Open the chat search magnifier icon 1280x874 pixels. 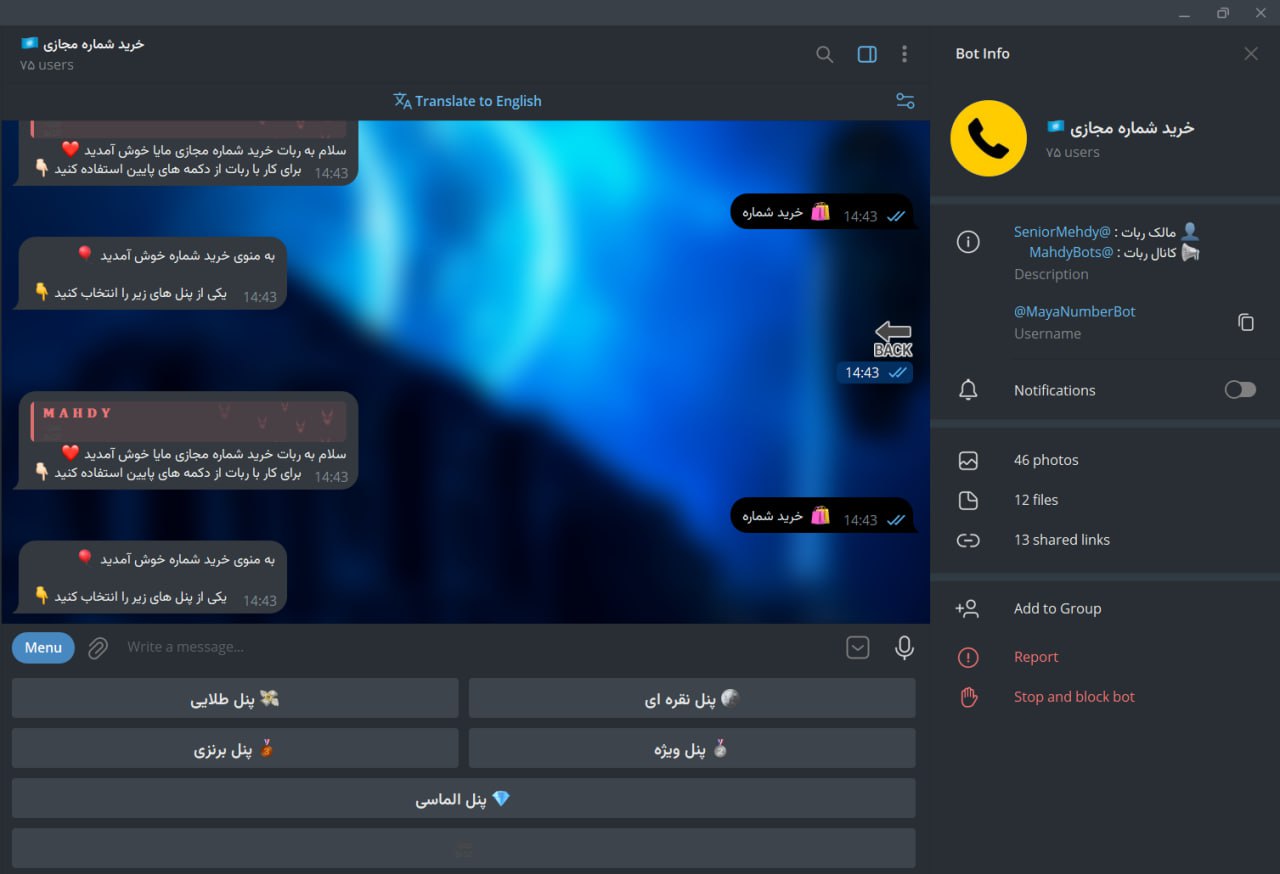pos(824,54)
